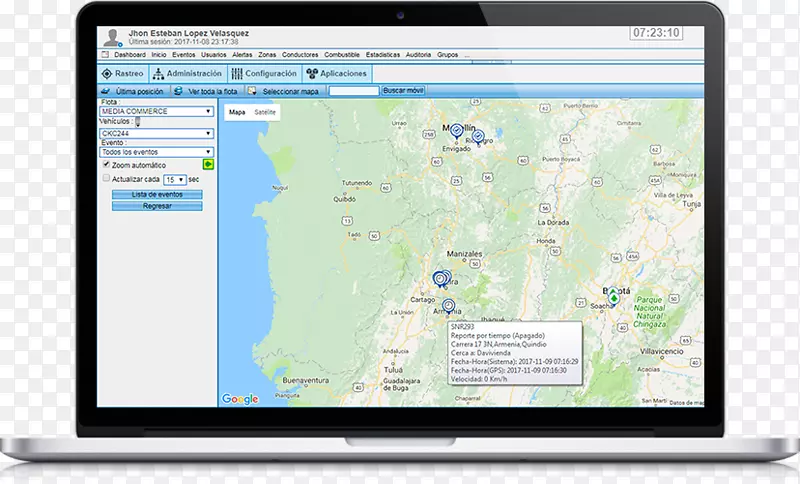This screenshot has width=800, height=484.
Task: Click the Configuración sliders icon
Action: [237, 74]
